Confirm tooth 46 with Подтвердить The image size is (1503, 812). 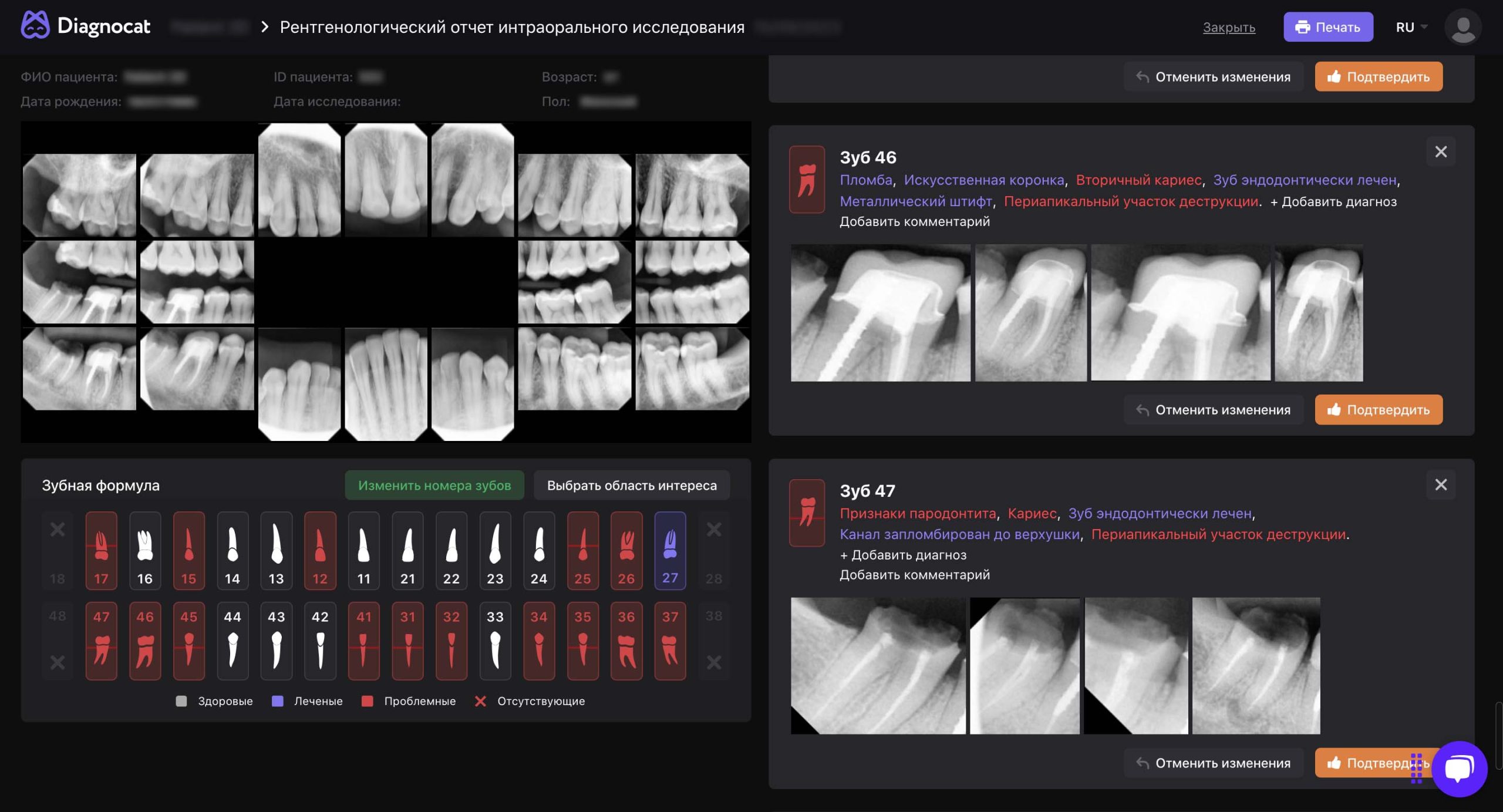pyautogui.click(x=1378, y=409)
